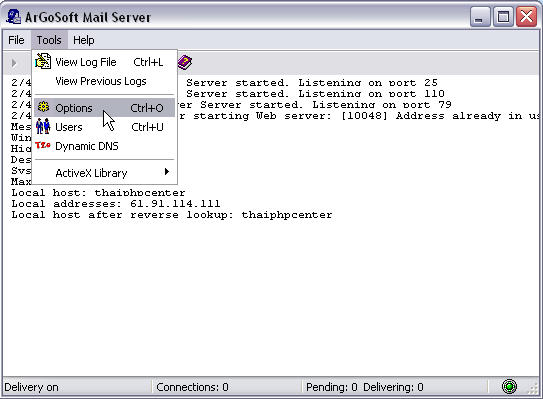Click the ArGoSoft title bar app icon

coord(14,17)
